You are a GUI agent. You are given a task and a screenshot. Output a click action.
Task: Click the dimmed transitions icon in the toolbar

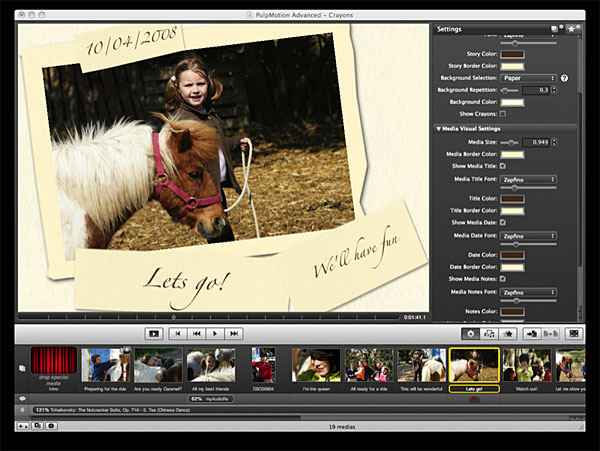pos(550,334)
